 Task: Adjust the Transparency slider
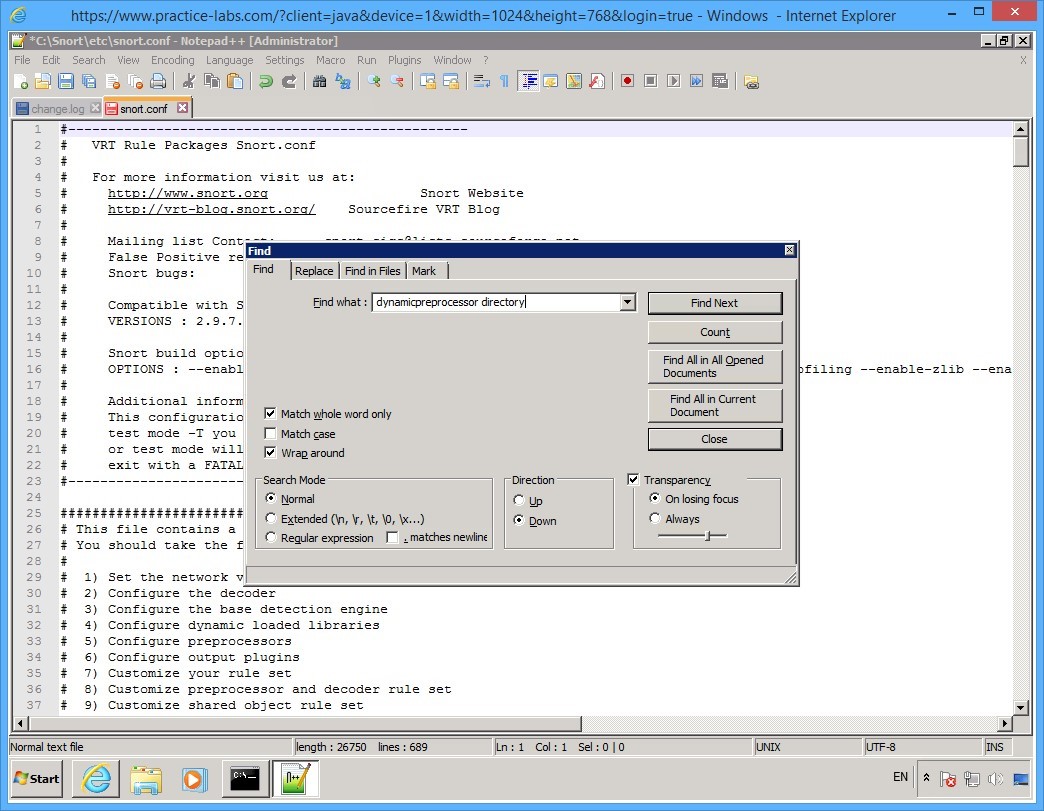(706, 535)
